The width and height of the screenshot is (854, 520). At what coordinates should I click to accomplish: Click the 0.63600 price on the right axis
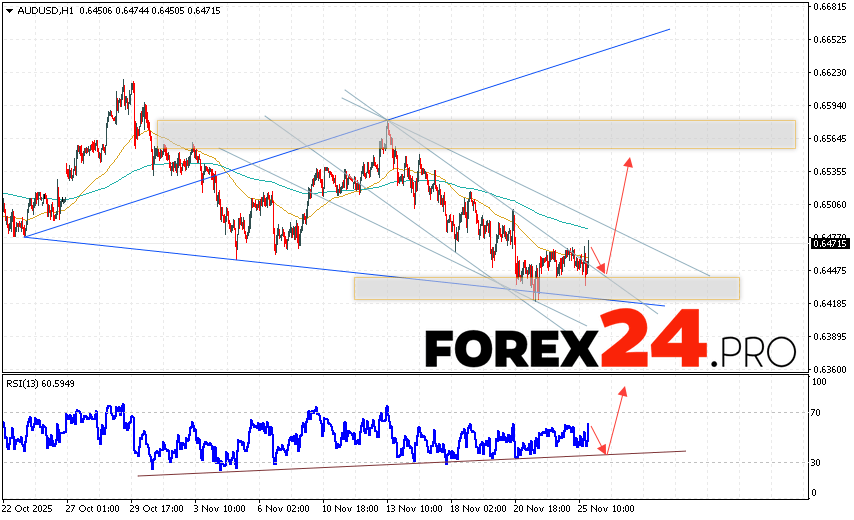tap(828, 369)
